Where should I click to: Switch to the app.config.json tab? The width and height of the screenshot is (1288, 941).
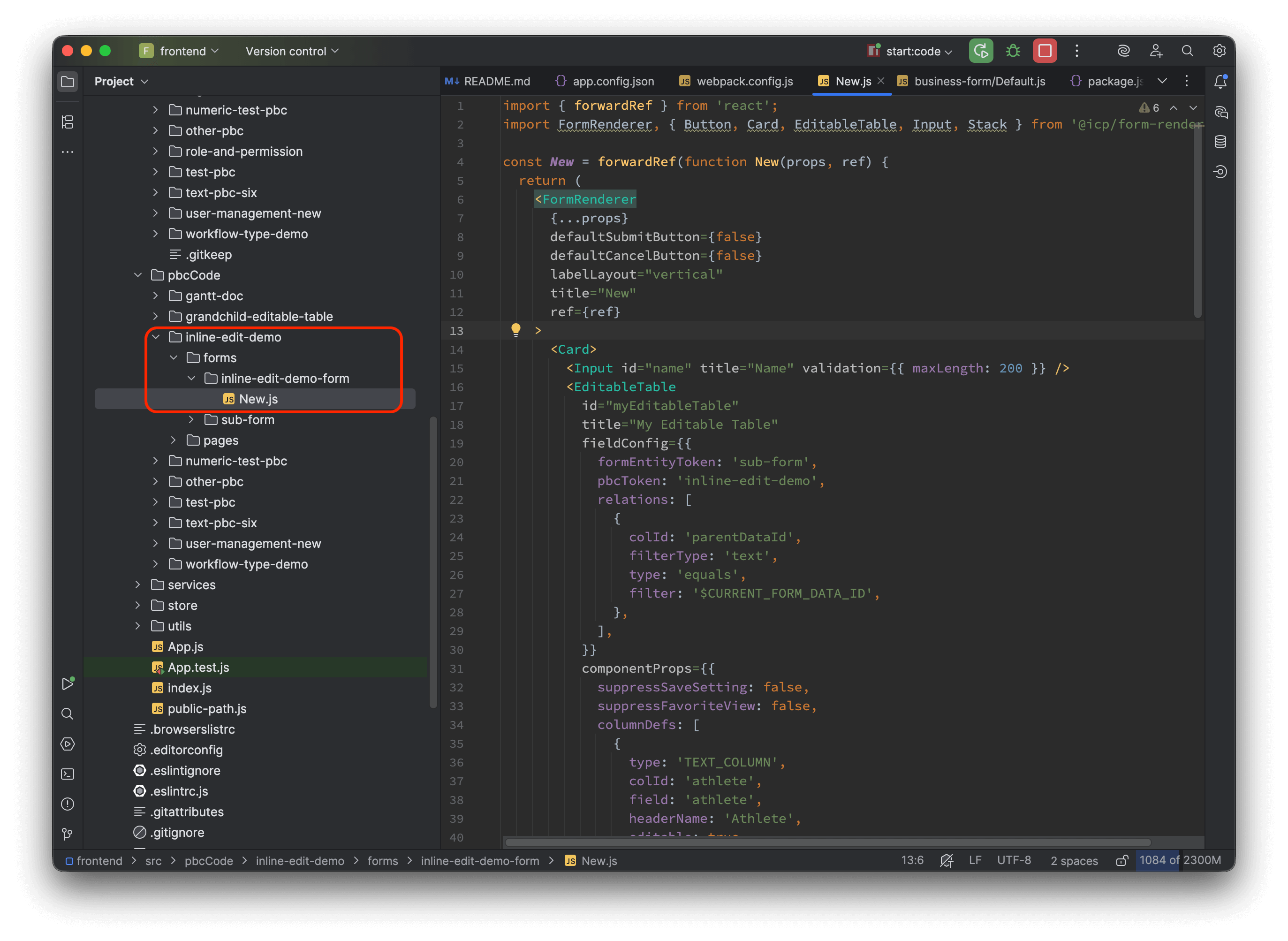click(x=605, y=82)
